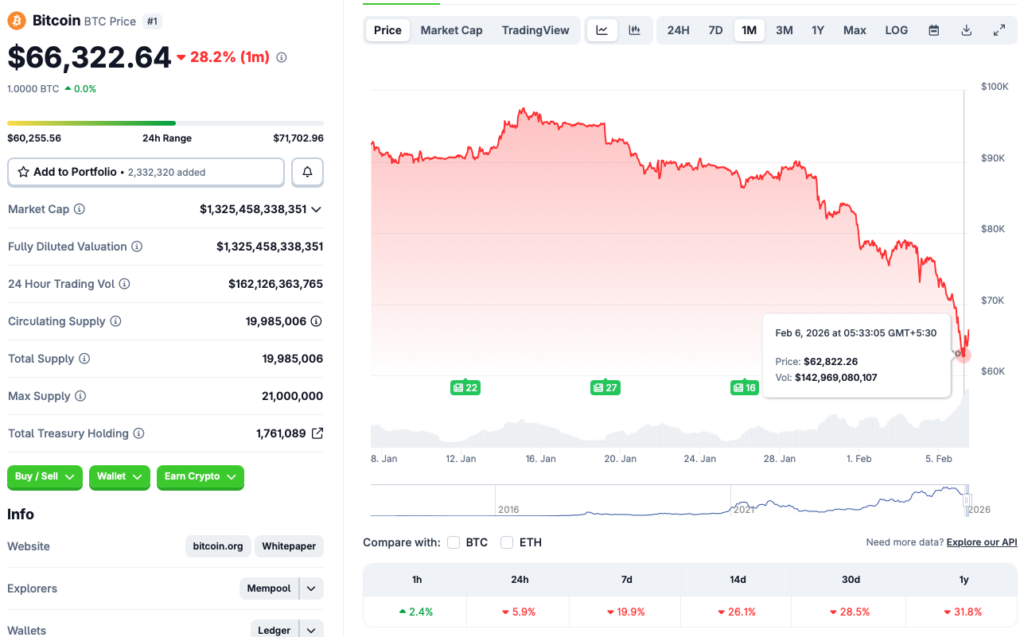Viewport: 1024px width, 637px height.
Task: Expand the Market Cap value chevron
Action: pyautogui.click(x=314, y=209)
